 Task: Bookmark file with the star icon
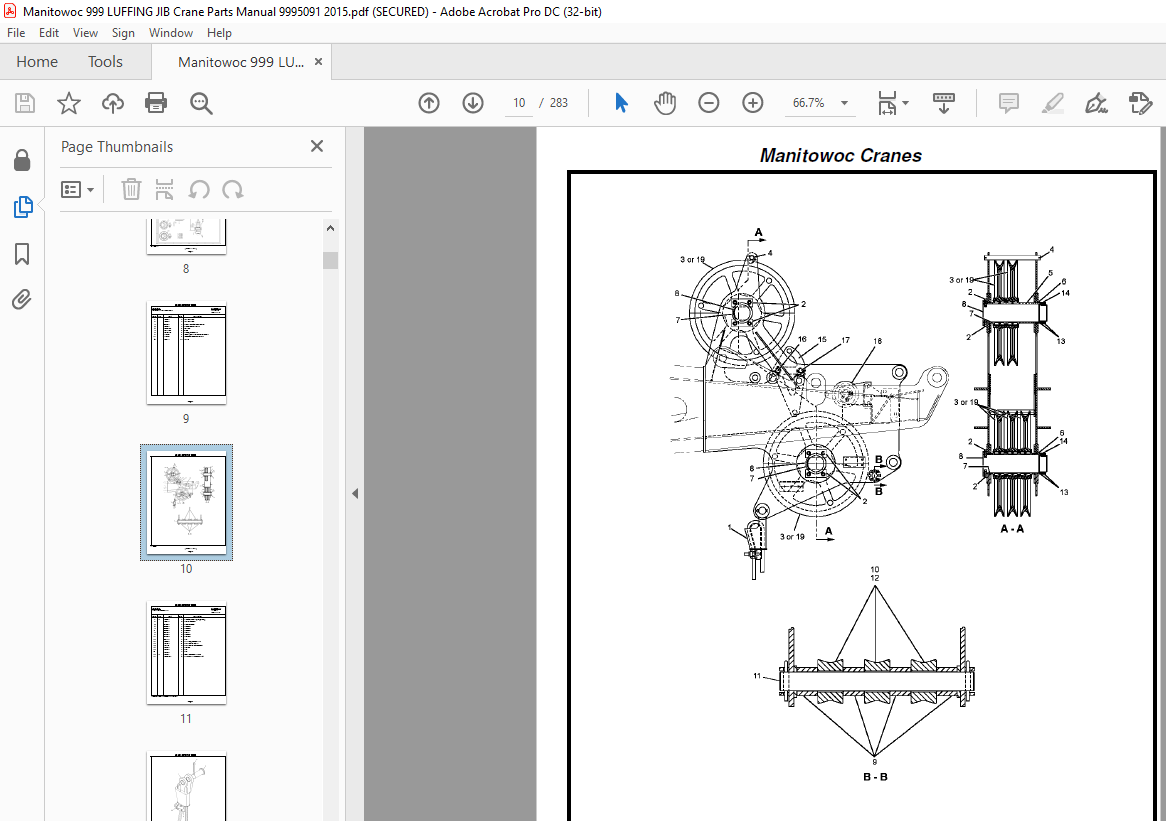[68, 103]
